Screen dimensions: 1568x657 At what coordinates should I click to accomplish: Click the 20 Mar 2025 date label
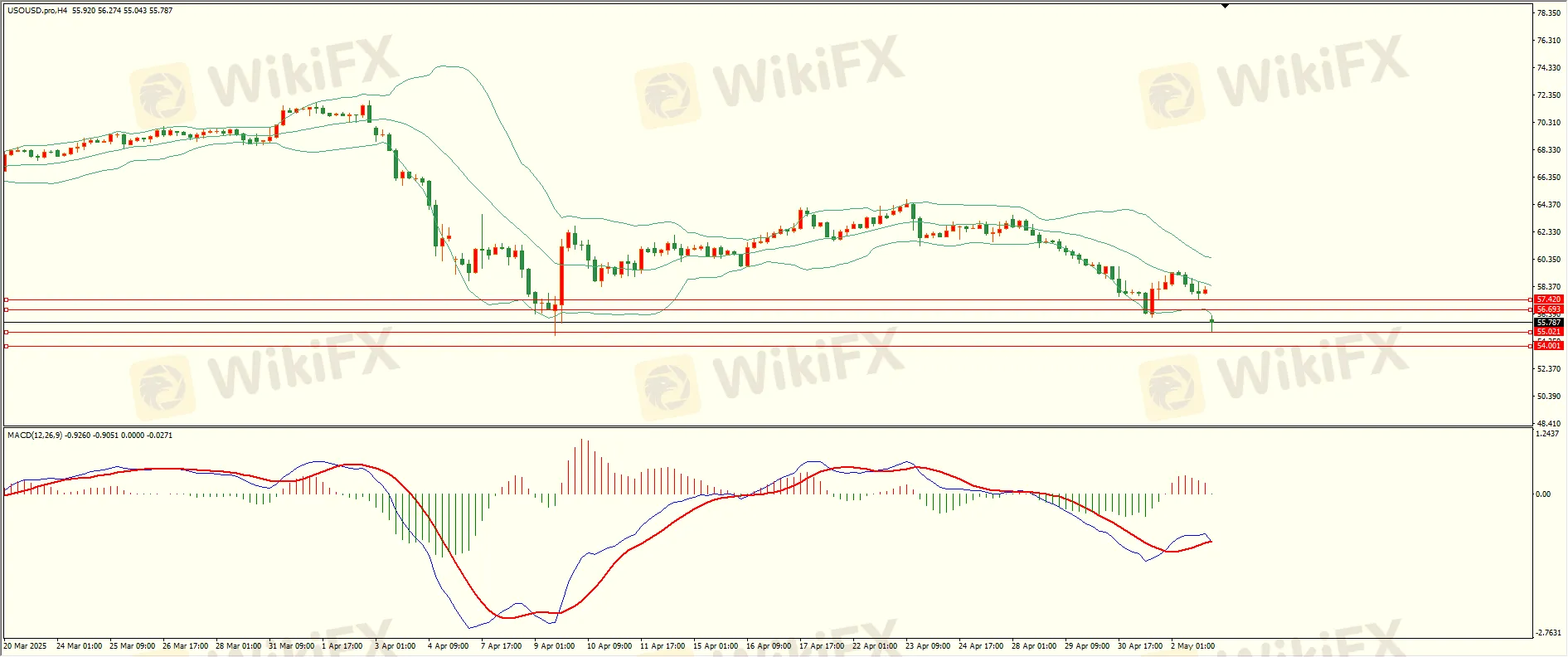point(26,645)
